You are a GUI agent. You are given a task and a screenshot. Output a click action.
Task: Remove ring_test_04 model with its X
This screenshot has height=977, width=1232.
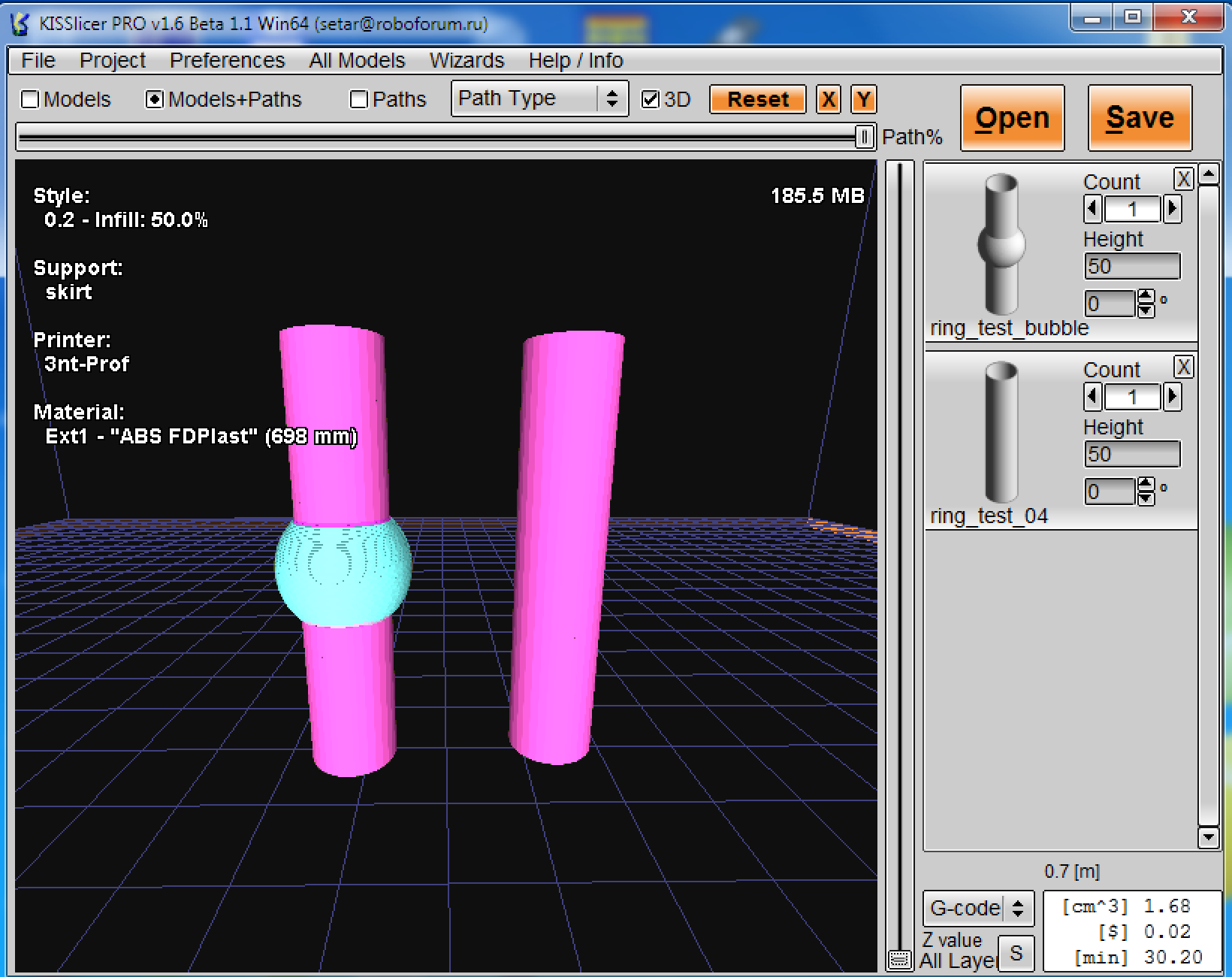(x=1183, y=368)
